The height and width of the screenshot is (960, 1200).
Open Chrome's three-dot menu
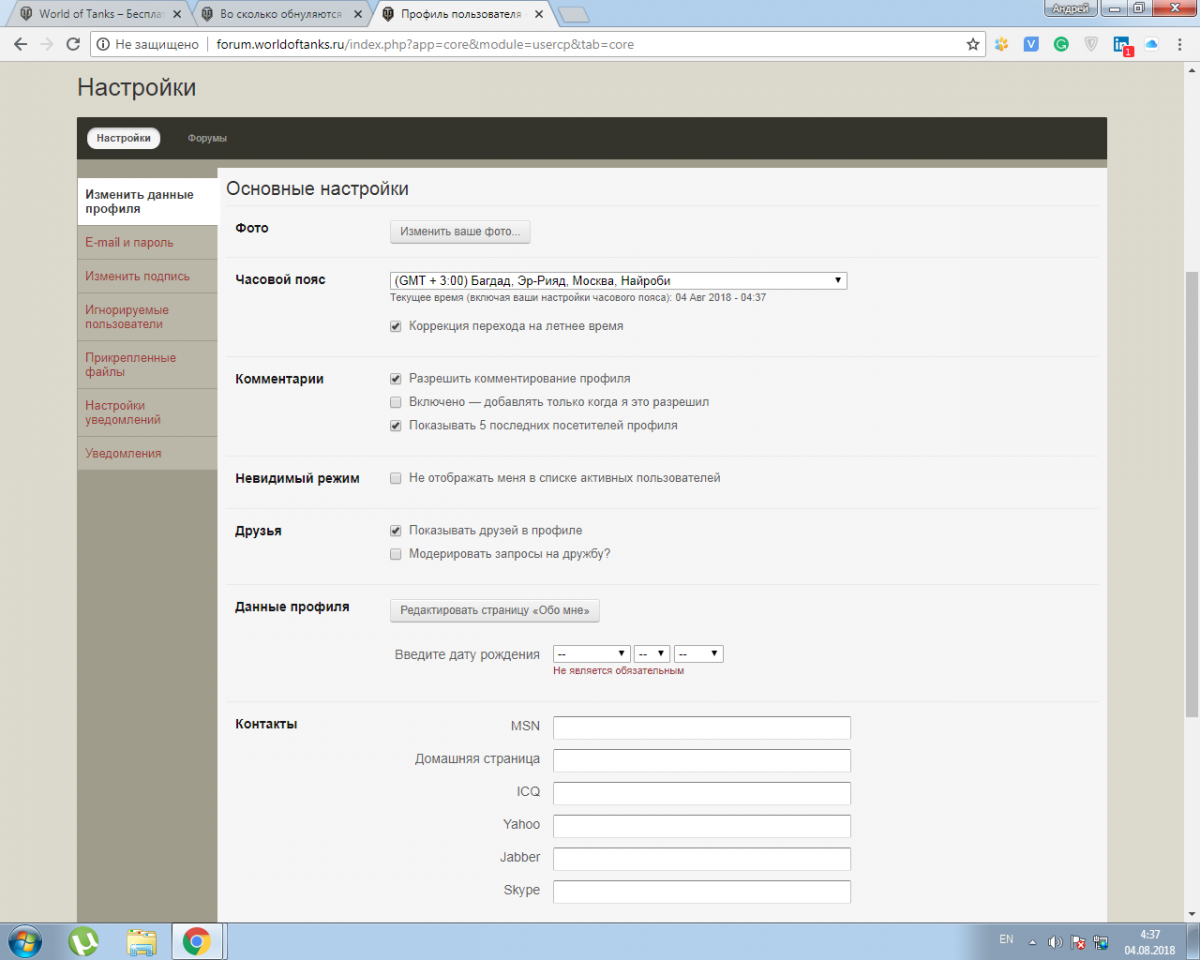[x=1180, y=44]
